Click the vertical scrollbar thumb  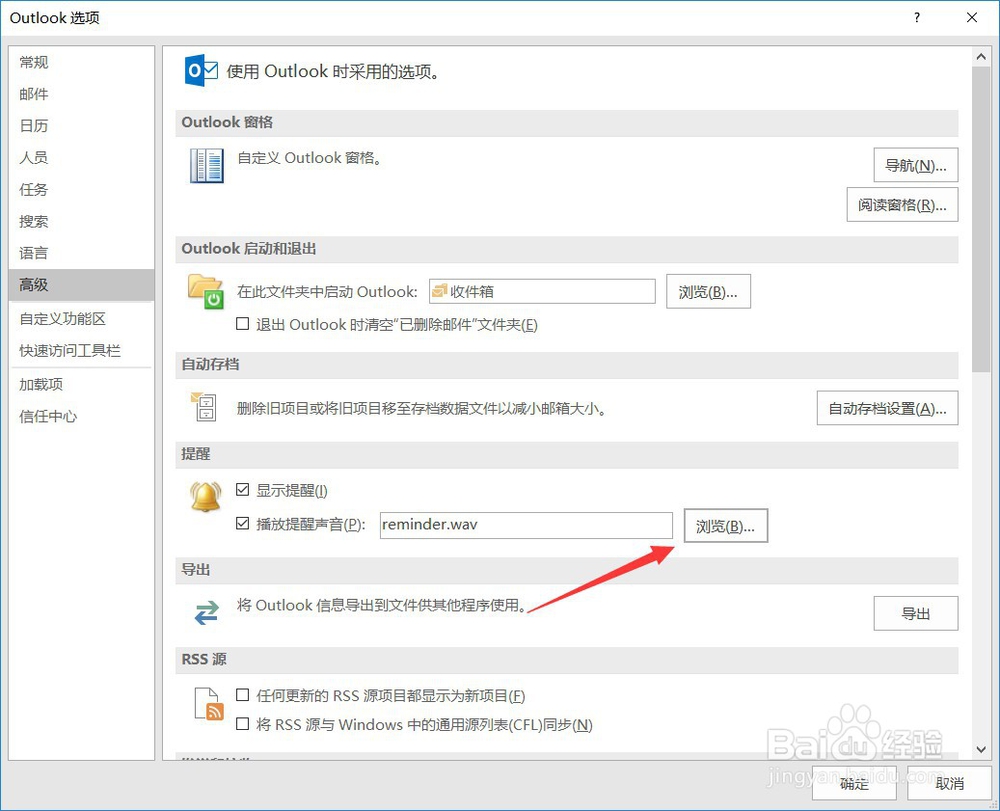pyautogui.click(x=981, y=219)
